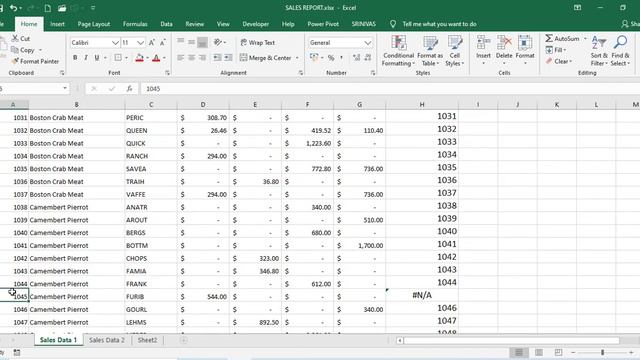
Task: Toggle center alignment
Action: (191, 58)
